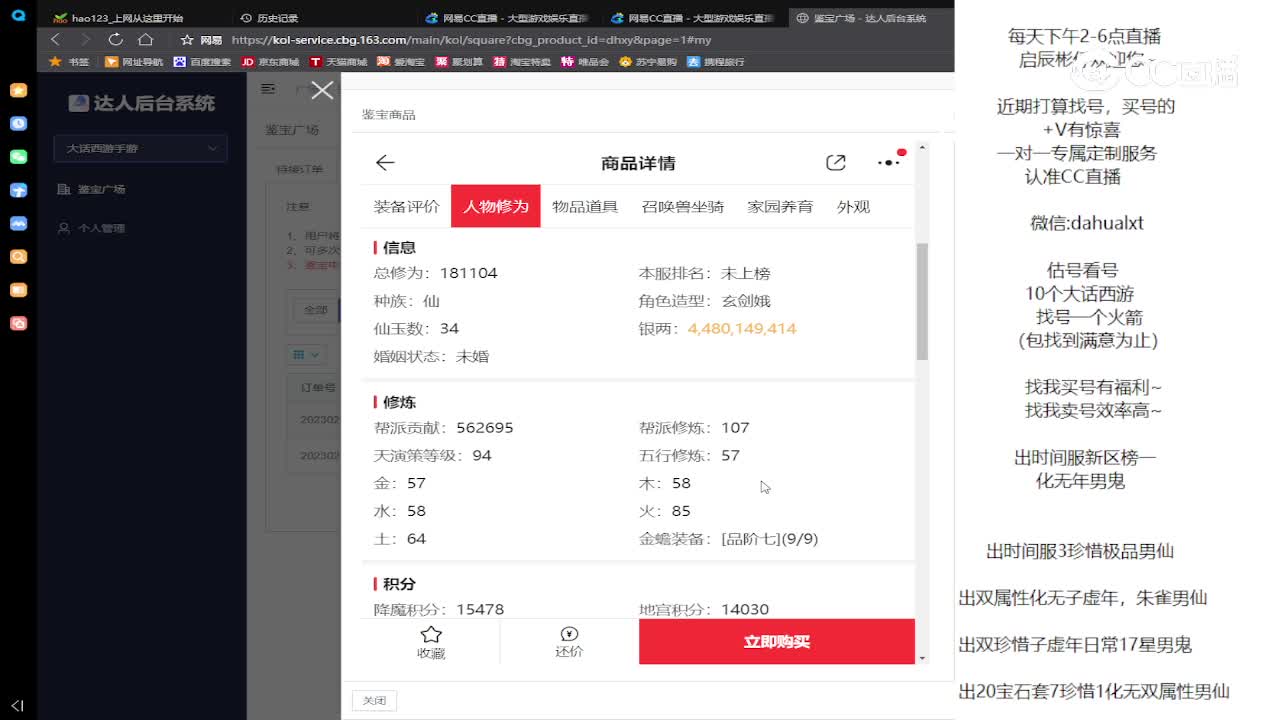Click the browser logo icon at top-left
This screenshot has height=720, width=1280.
point(18,16)
